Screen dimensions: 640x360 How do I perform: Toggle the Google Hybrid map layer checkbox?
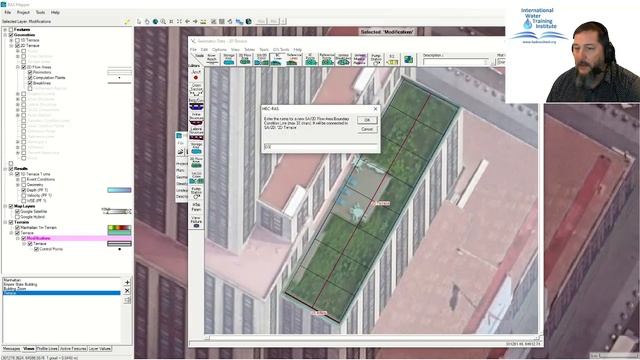17,217
